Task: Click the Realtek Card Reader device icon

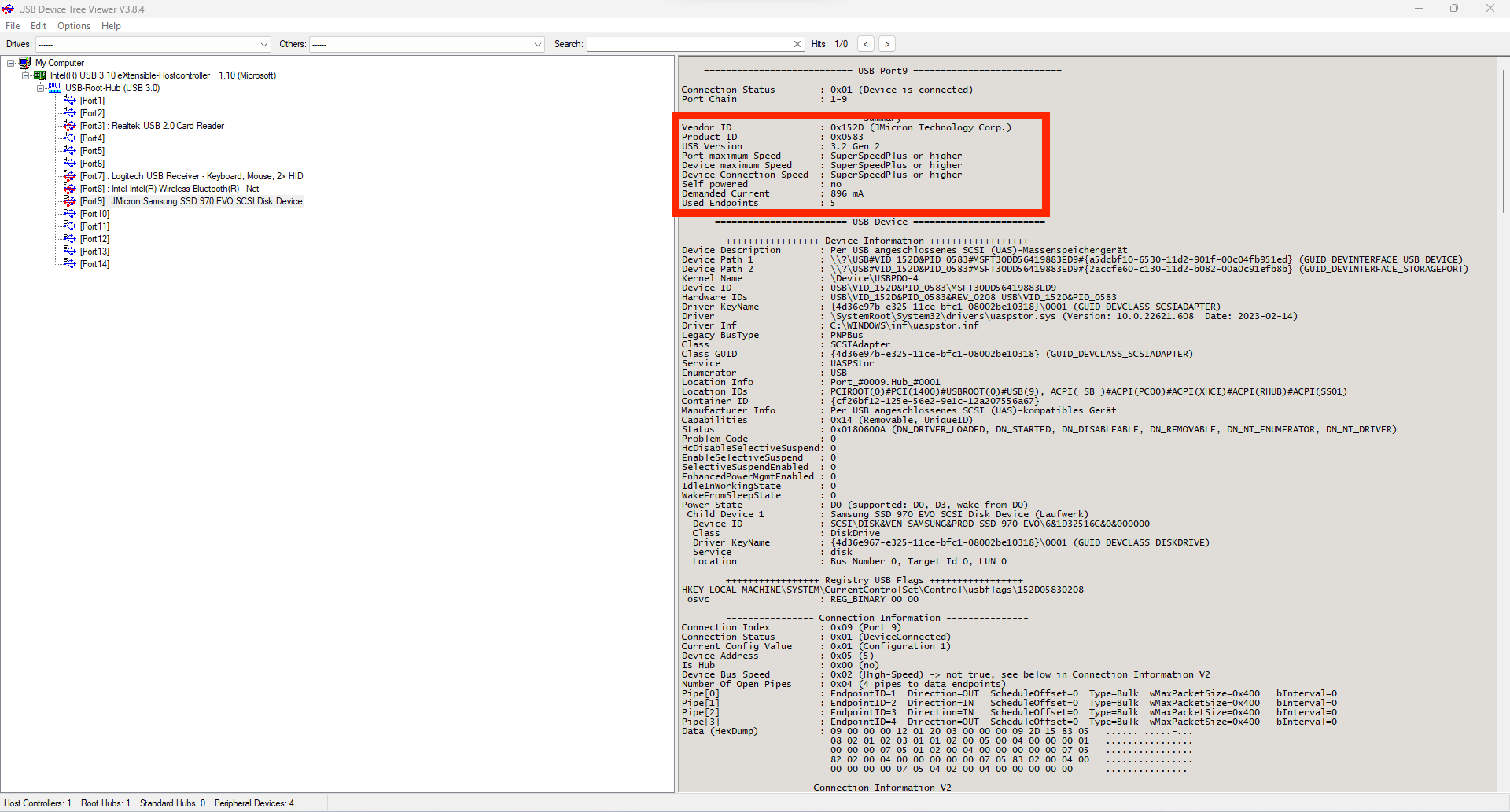Action: [70, 126]
